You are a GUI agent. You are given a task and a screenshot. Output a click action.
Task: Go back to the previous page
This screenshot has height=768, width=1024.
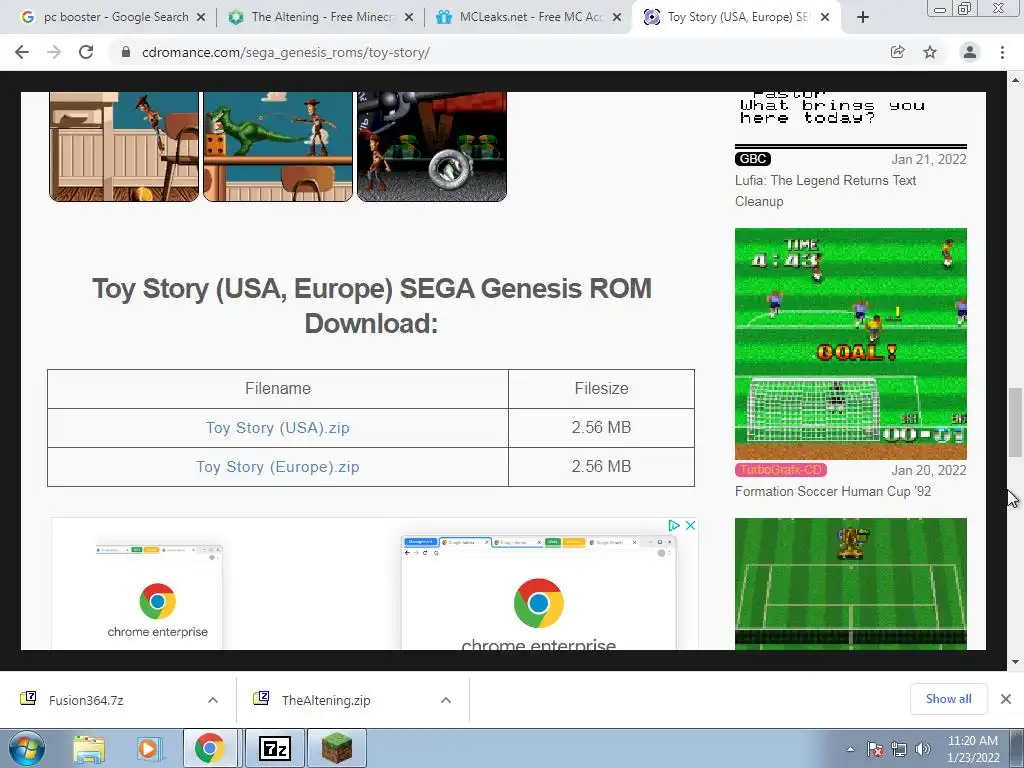click(22, 52)
